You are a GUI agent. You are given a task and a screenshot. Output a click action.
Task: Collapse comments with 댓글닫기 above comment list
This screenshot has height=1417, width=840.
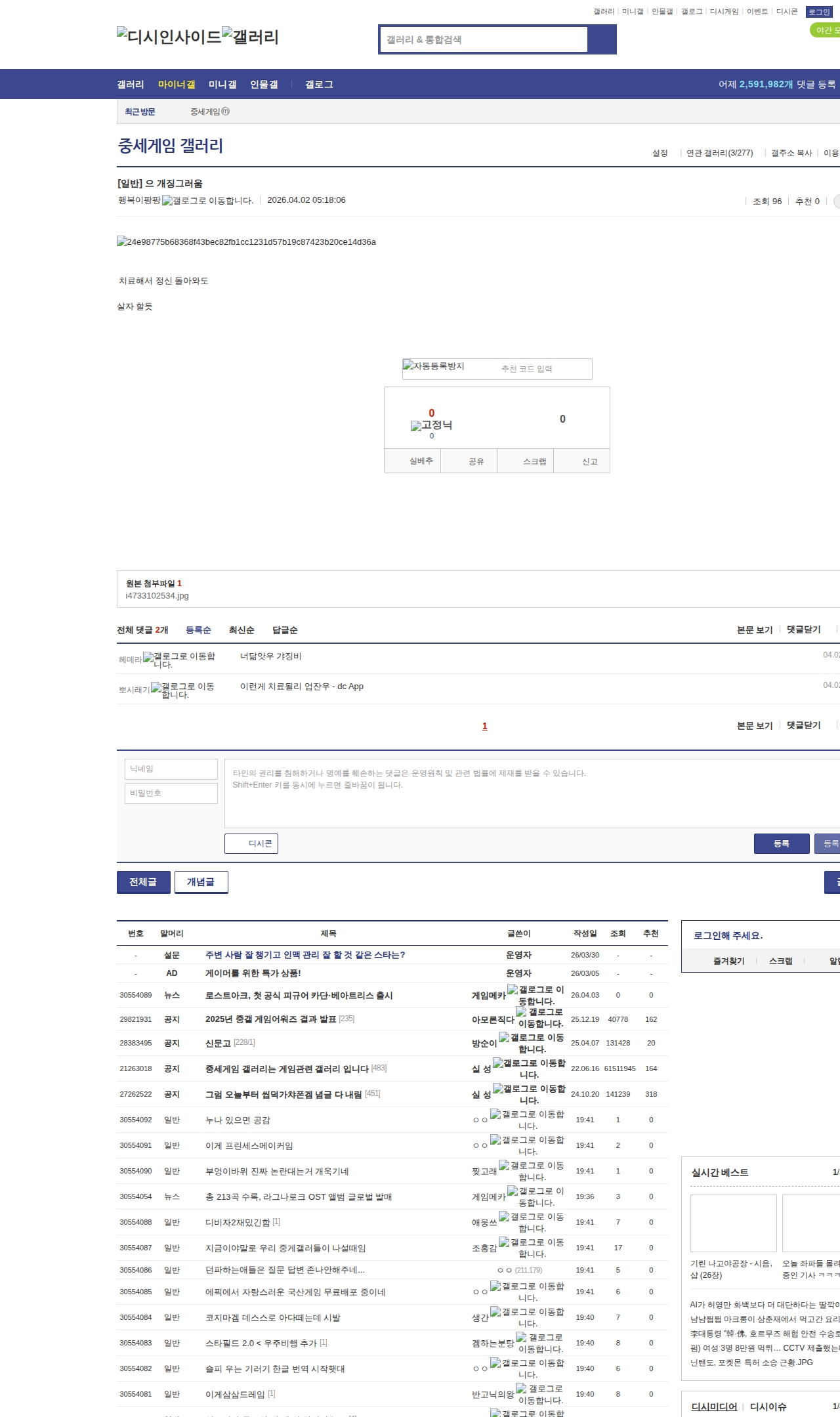pyautogui.click(x=803, y=629)
